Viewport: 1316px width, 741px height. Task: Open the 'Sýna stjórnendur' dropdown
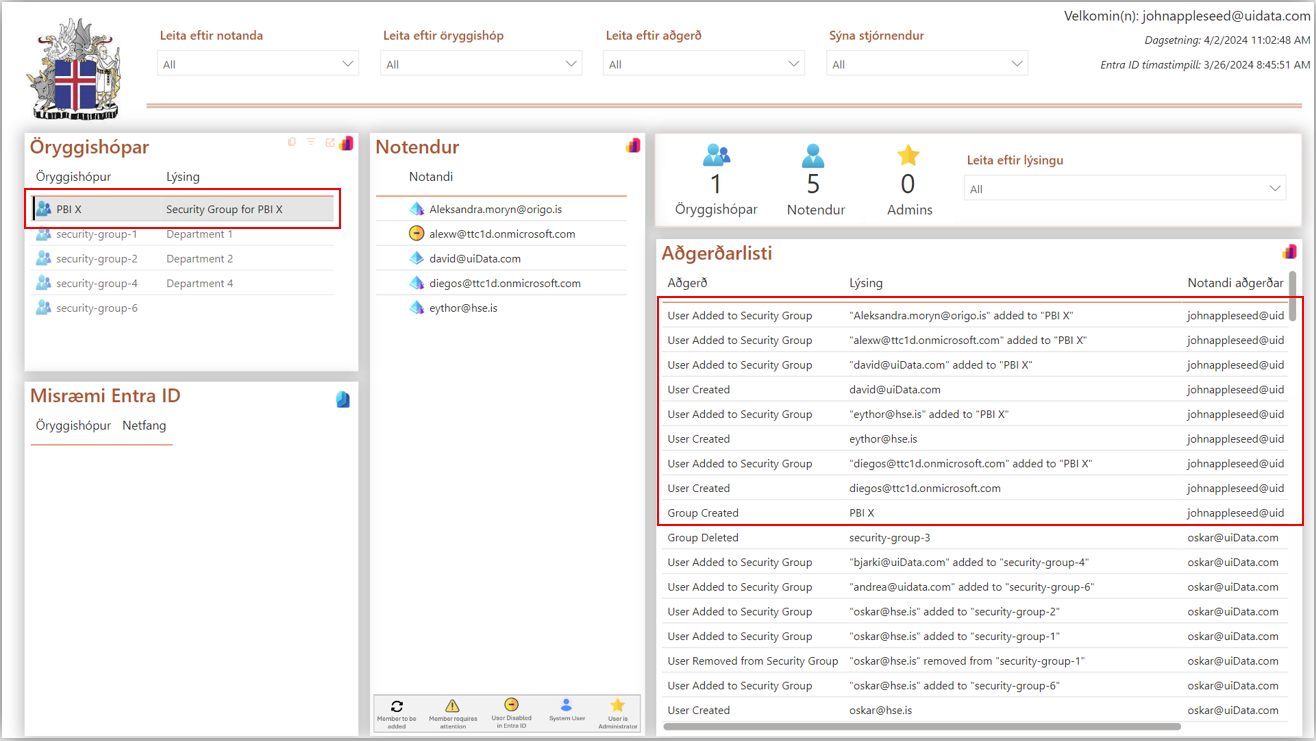(x=927, y=64)
